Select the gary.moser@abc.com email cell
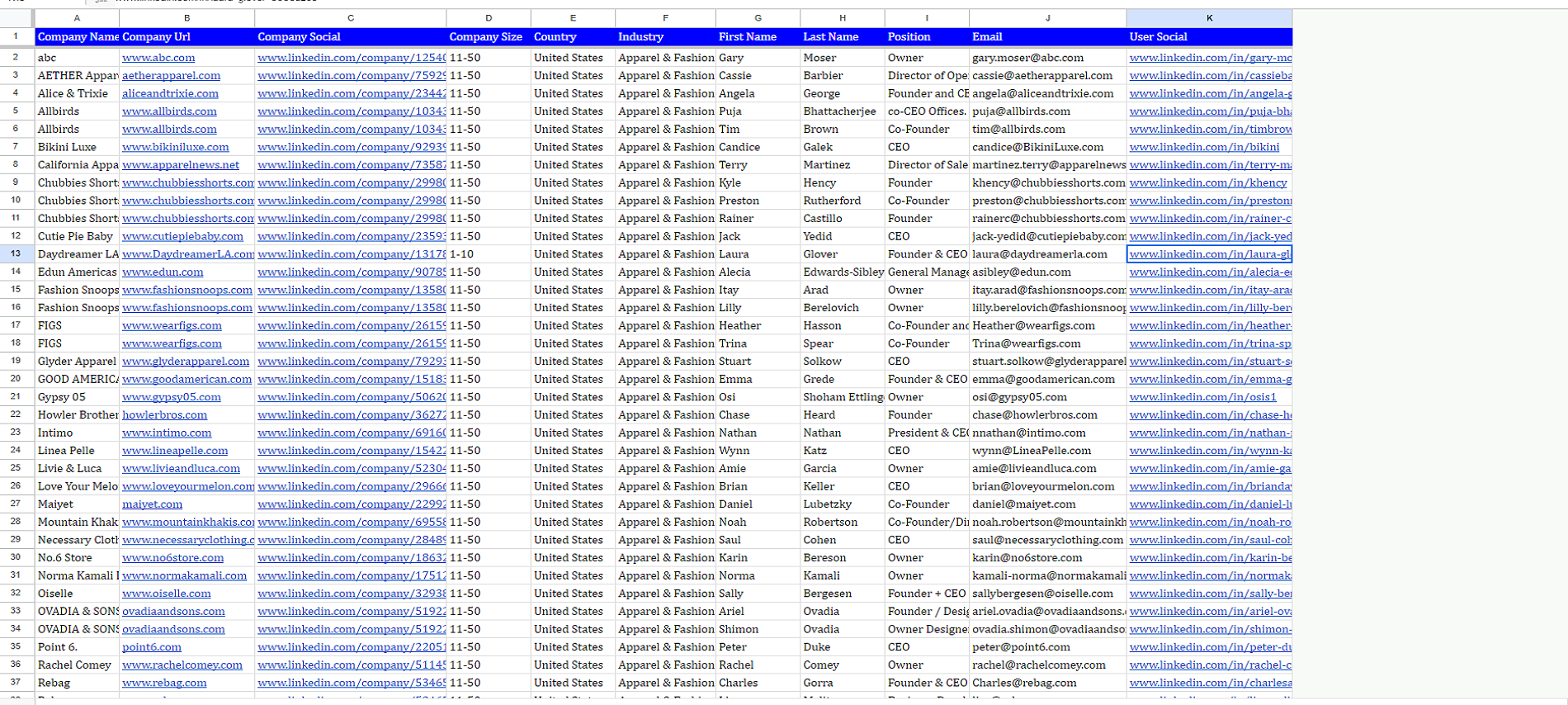Screen dimensions: 1568x705 [1047, 58]
